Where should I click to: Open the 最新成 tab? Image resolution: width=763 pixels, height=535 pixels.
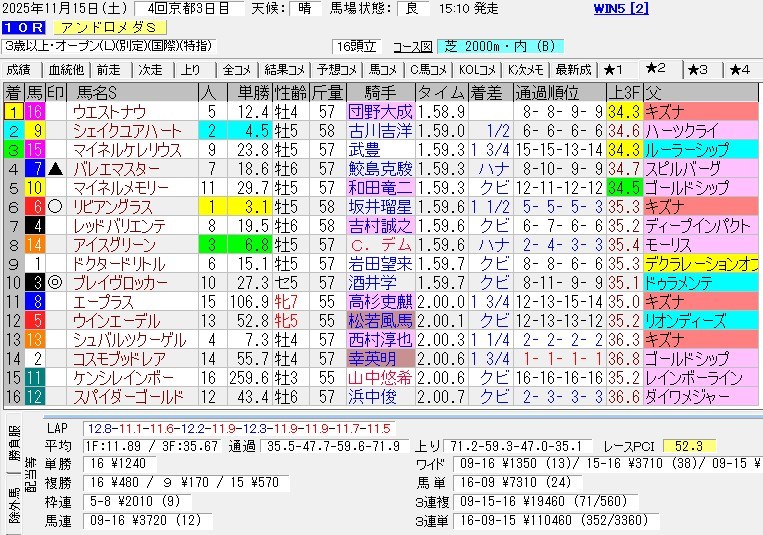tap(573, 70)
